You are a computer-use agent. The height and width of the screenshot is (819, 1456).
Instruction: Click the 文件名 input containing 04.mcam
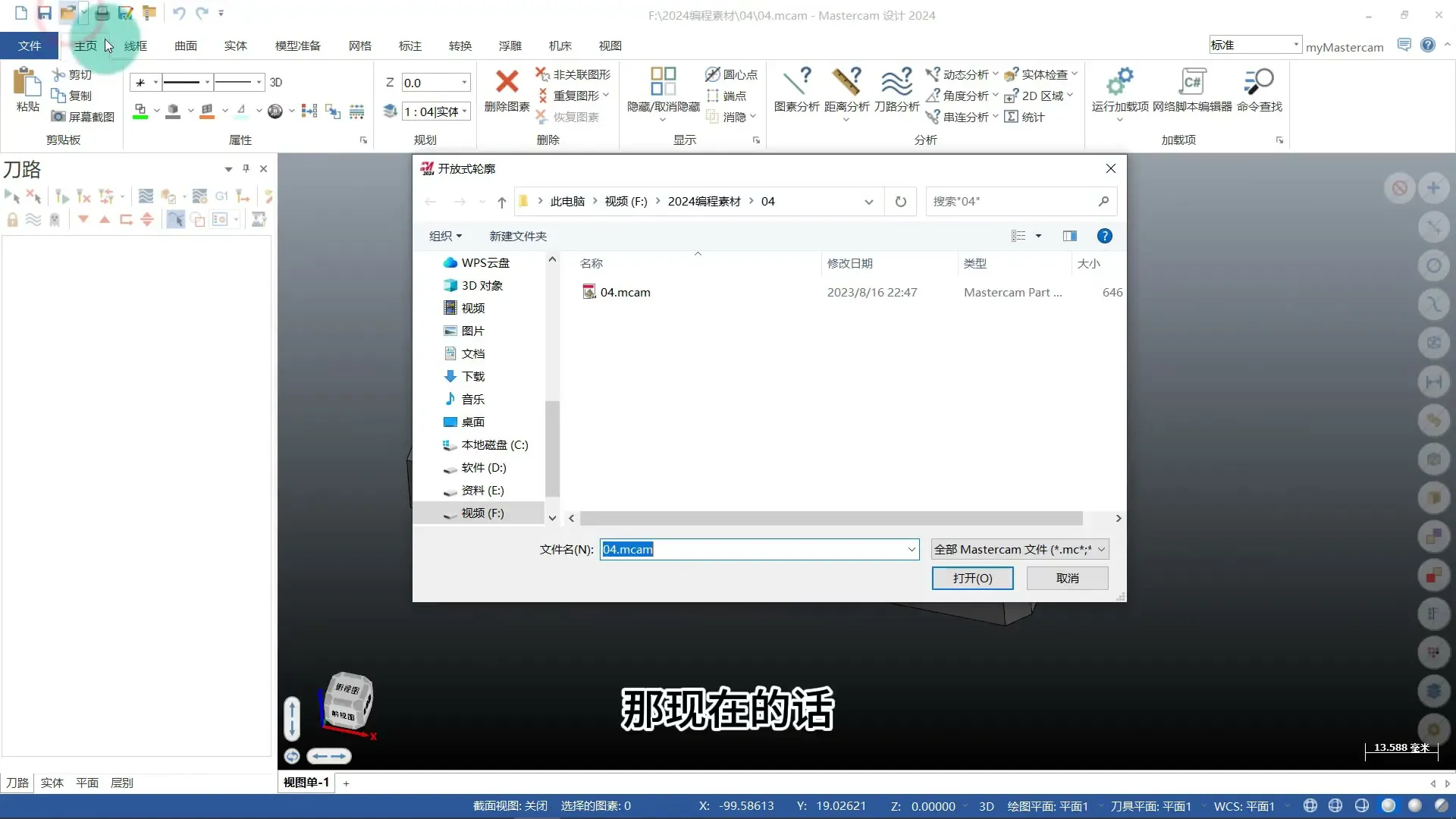click(x=758, y=549)
